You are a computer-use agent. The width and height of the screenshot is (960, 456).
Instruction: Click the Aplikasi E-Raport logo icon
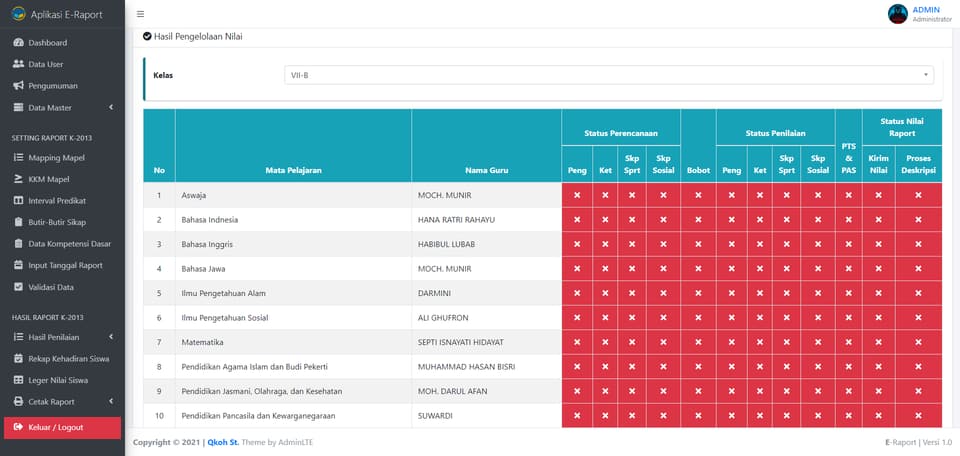click(18, 14)
